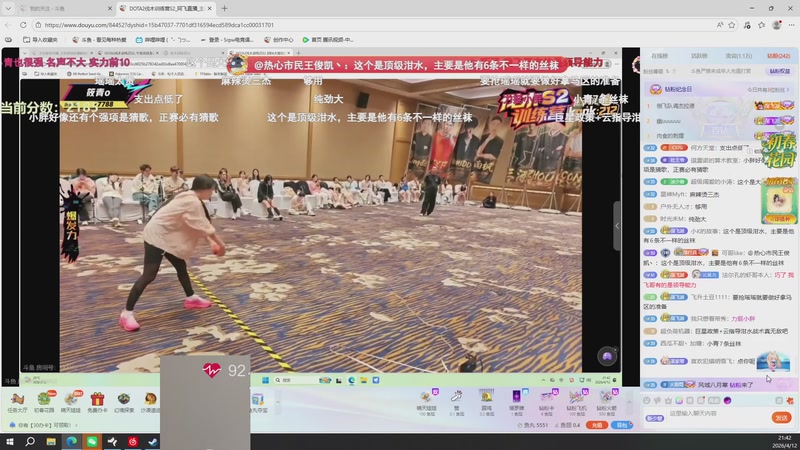This screenshot has width=800, height=450.
Task: Refresh the browser page
Action: [23, 24]
